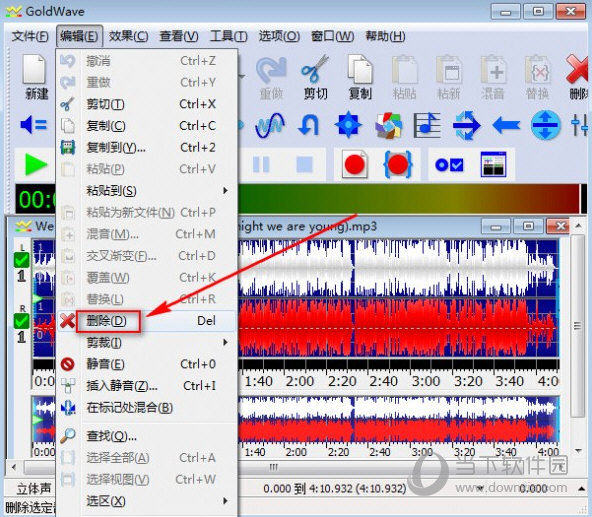Choose 查找(Q)... menu entry
The image size is (592, 517).
click(147, 436)
